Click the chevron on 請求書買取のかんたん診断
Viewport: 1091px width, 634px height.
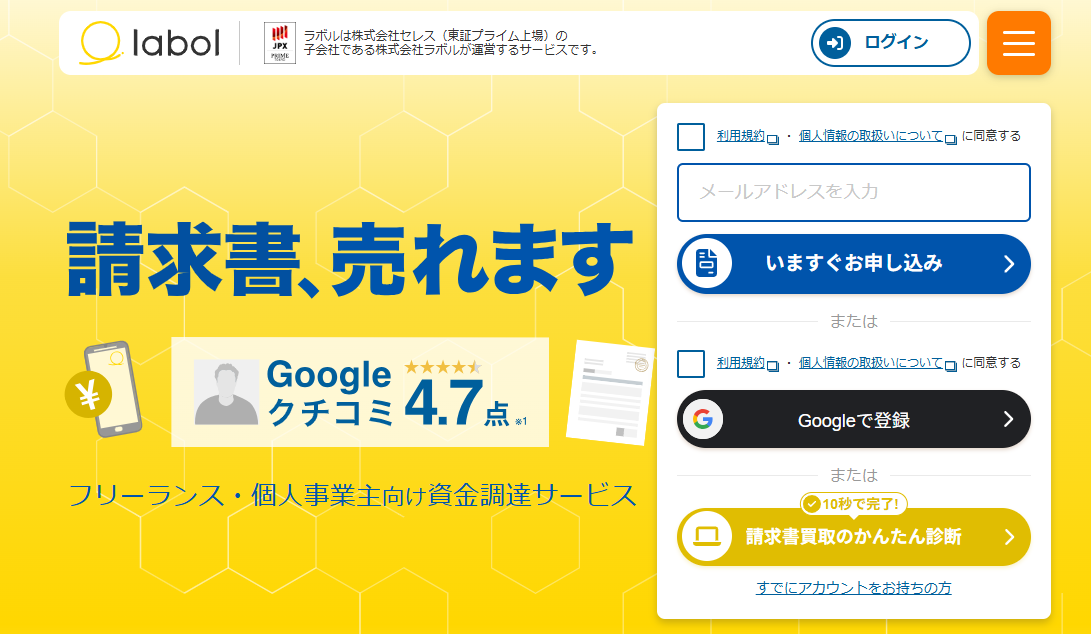point(1009,537)
